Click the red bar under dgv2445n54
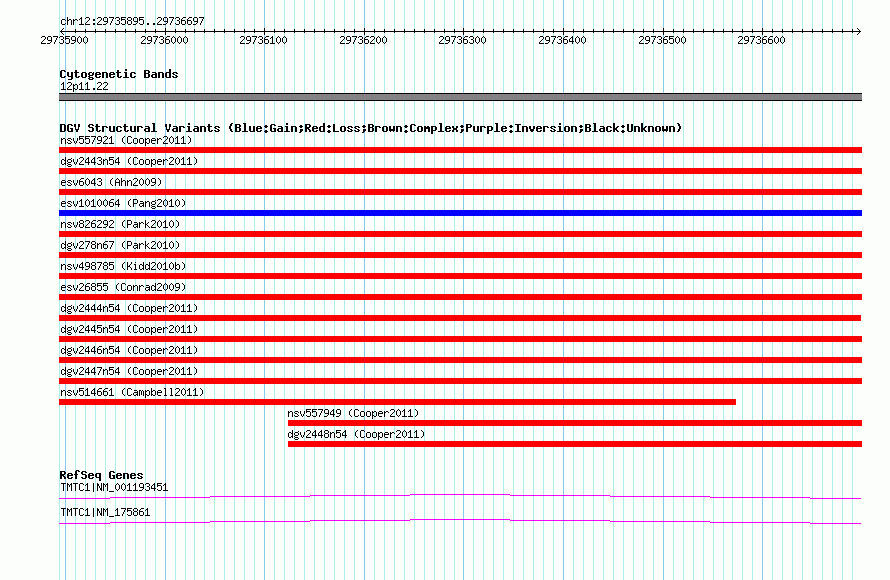This screenshot has width=890, height=580. point(460,339)
